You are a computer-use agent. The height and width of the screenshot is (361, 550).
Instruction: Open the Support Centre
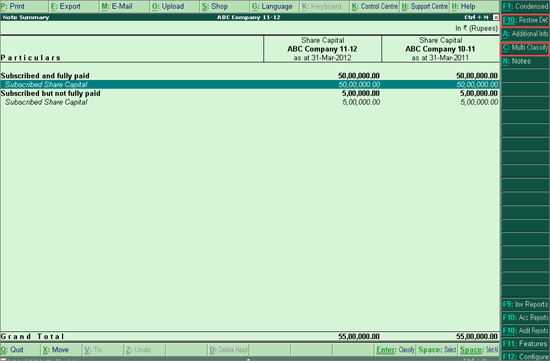point(425,6)
